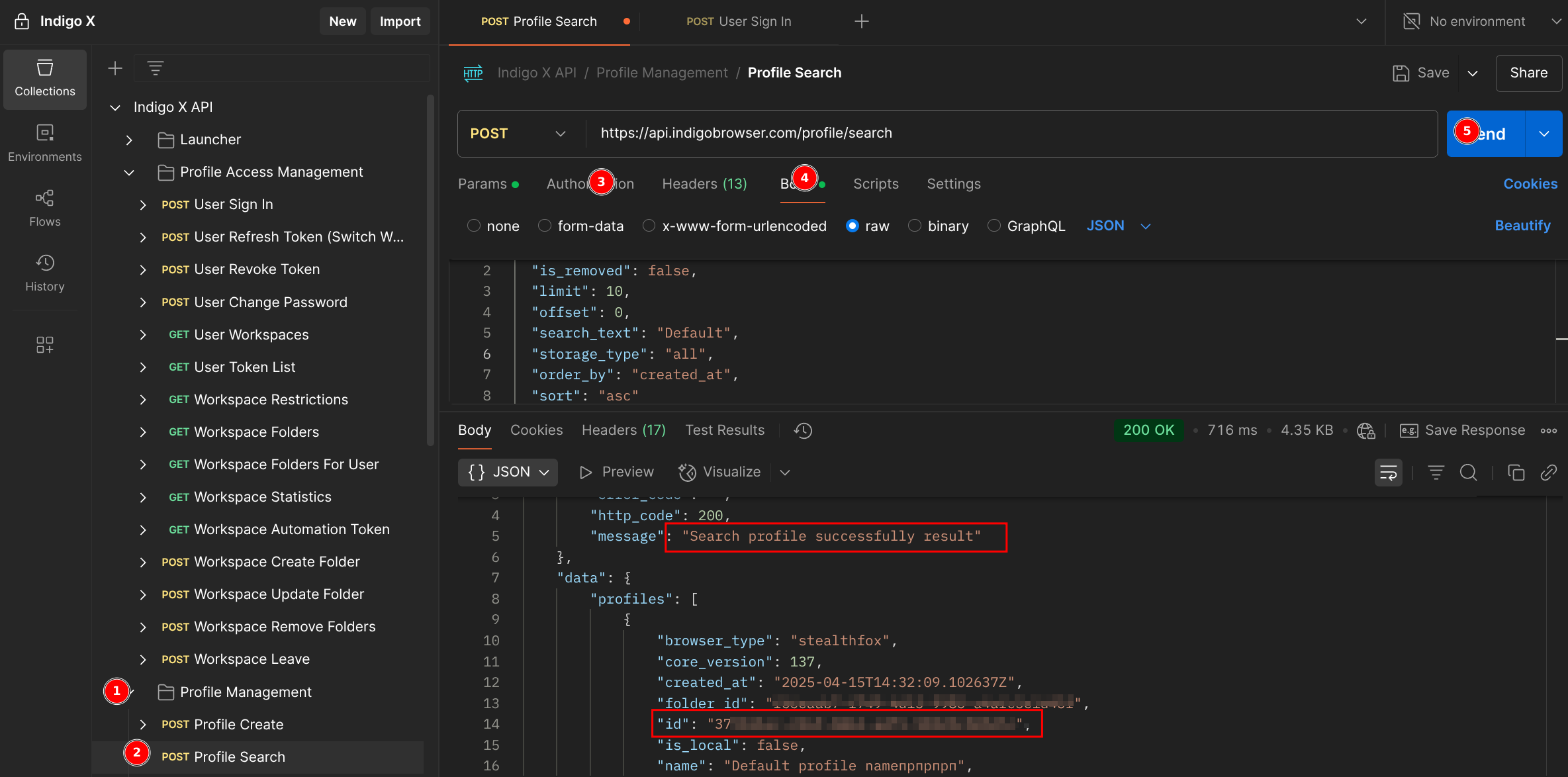This screenshot has height=777, width=1568.
Task: Search within the response using the magnifier icon
Action: (1468, 473)
